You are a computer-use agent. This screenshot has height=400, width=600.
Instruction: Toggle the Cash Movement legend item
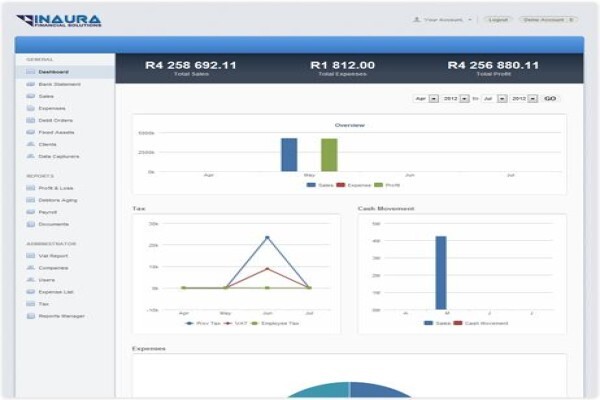coord(481,323)
